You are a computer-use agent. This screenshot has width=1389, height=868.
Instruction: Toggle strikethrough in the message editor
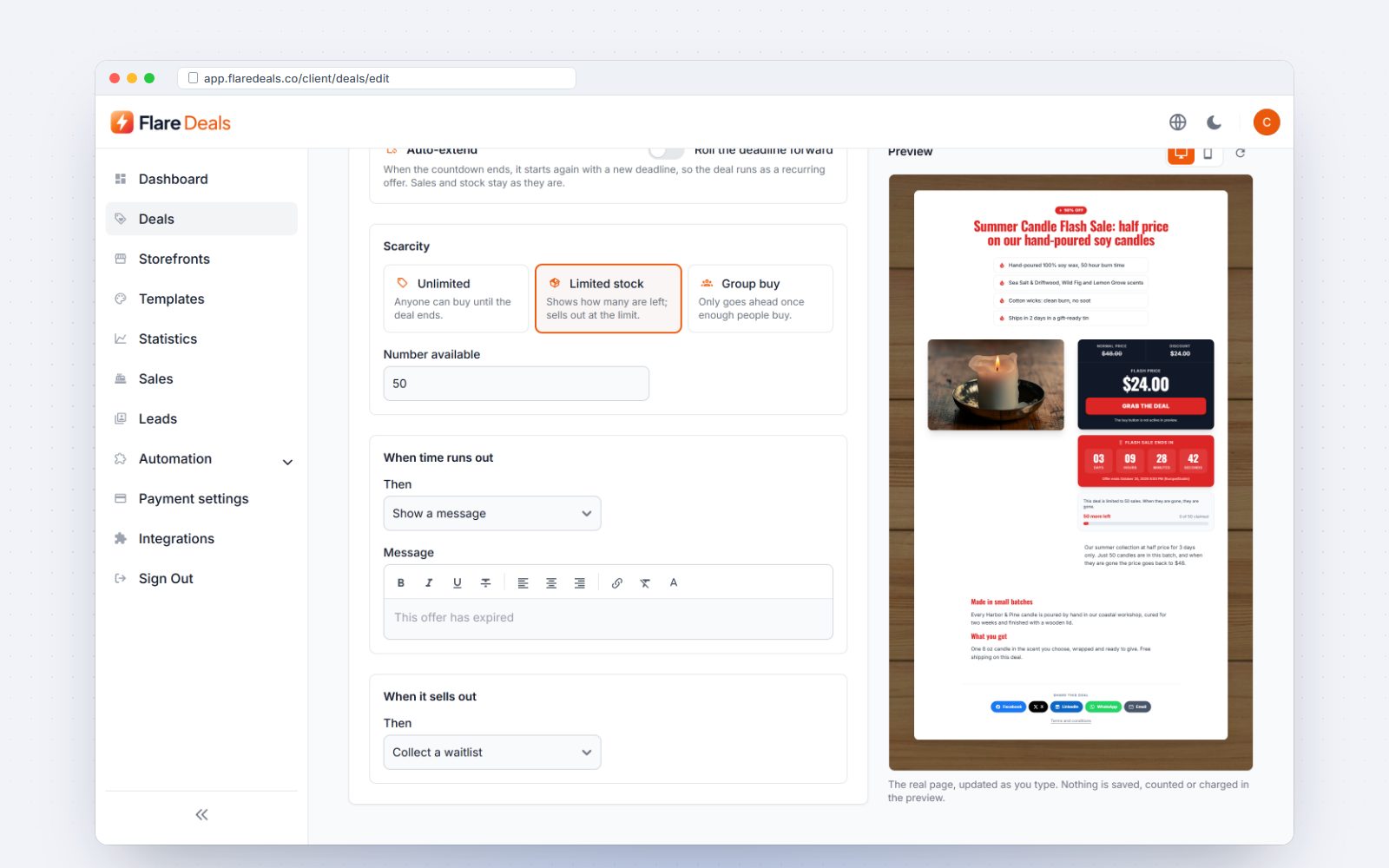point(486,583)
